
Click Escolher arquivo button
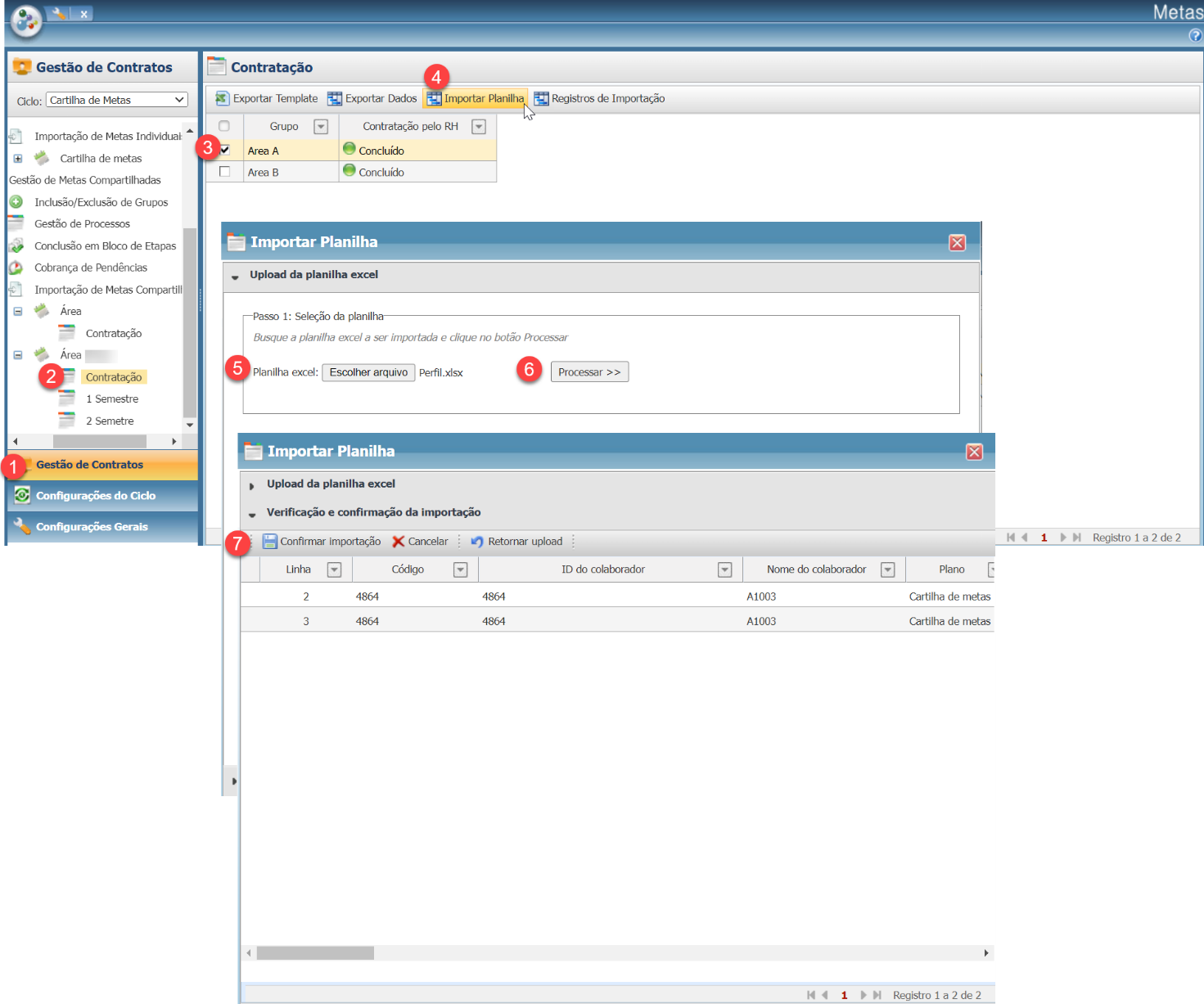click(x=368, y=372)
